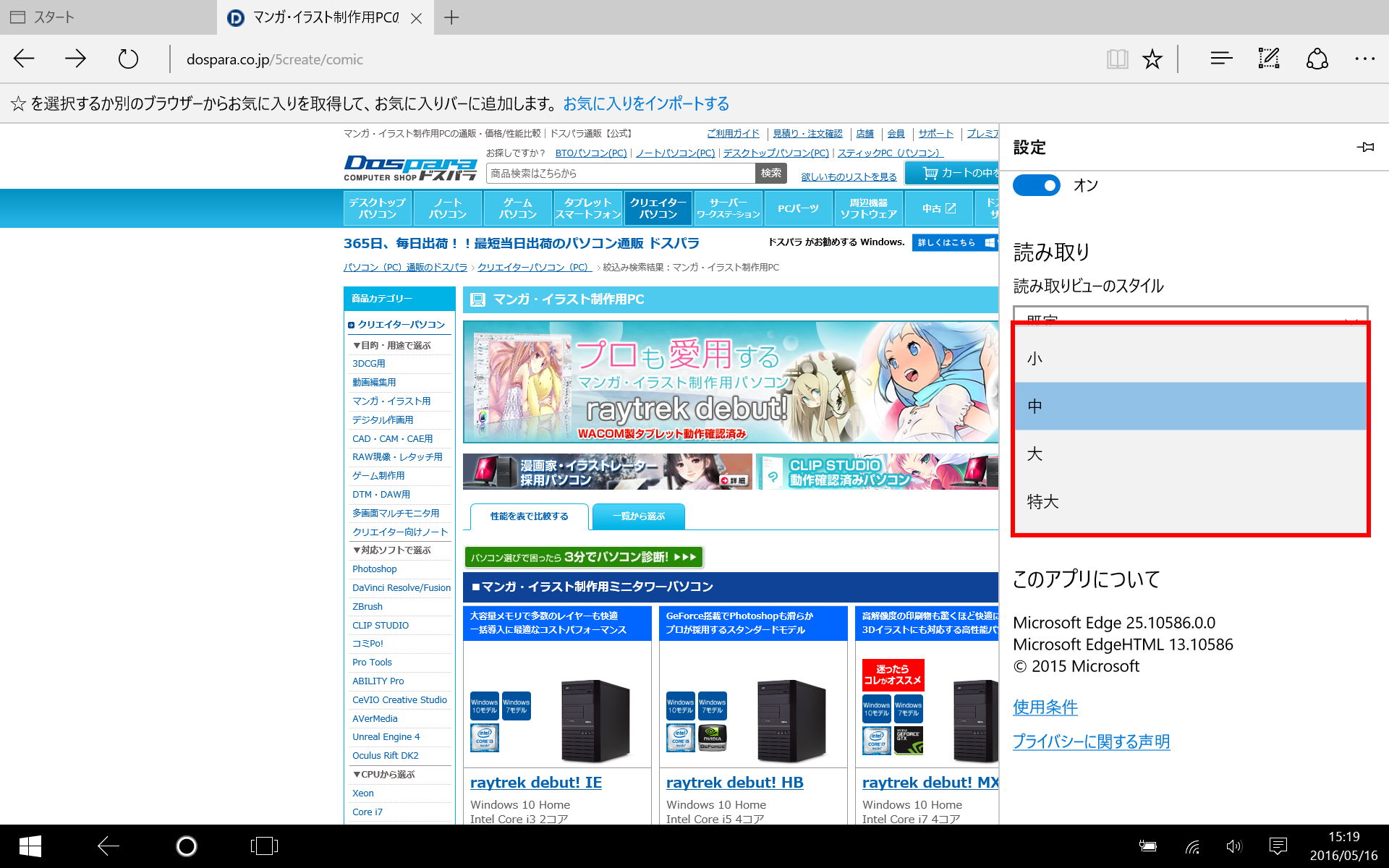Click the 検索 search button
The width and height of the screenshot is (1389, 868).
coord(771,173)
